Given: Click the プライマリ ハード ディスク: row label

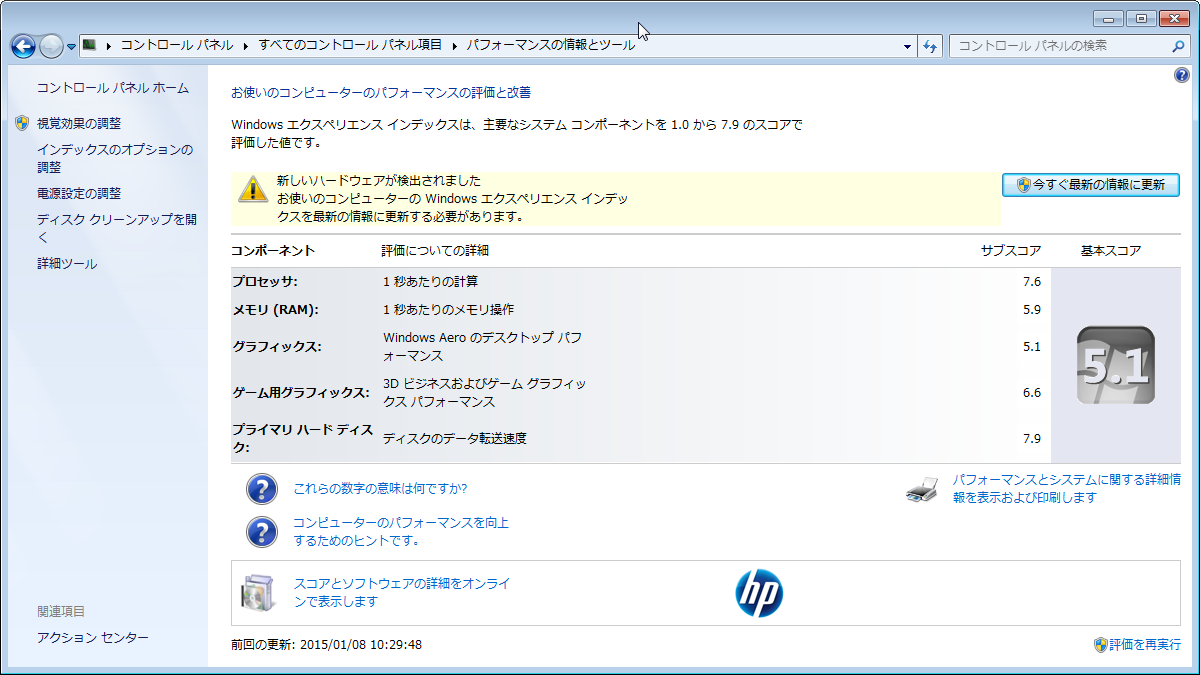Looking at the screenshot, I should pos(302,438).
